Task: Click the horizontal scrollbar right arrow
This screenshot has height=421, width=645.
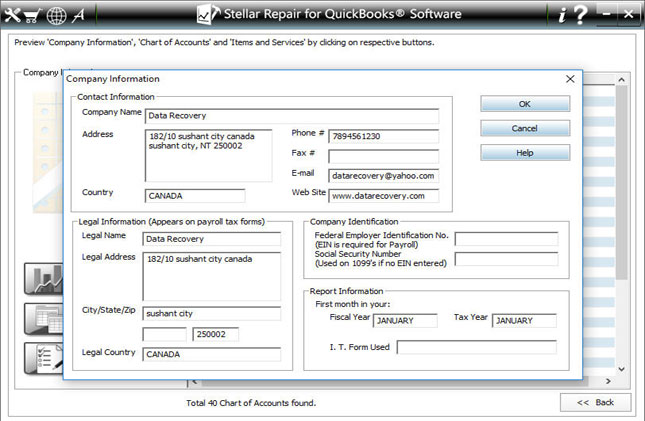Action: point(608,381)
